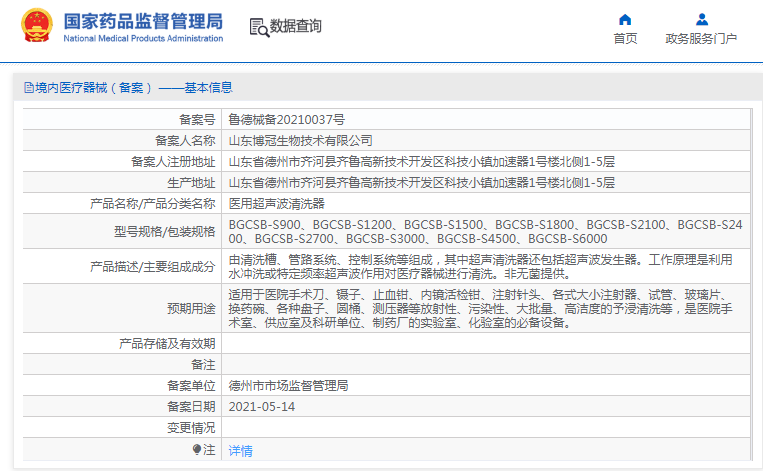Viewport: 763px width, 471px height.
Task: Select the record number 鲁德械备20210037号
Action: (287, 120)
